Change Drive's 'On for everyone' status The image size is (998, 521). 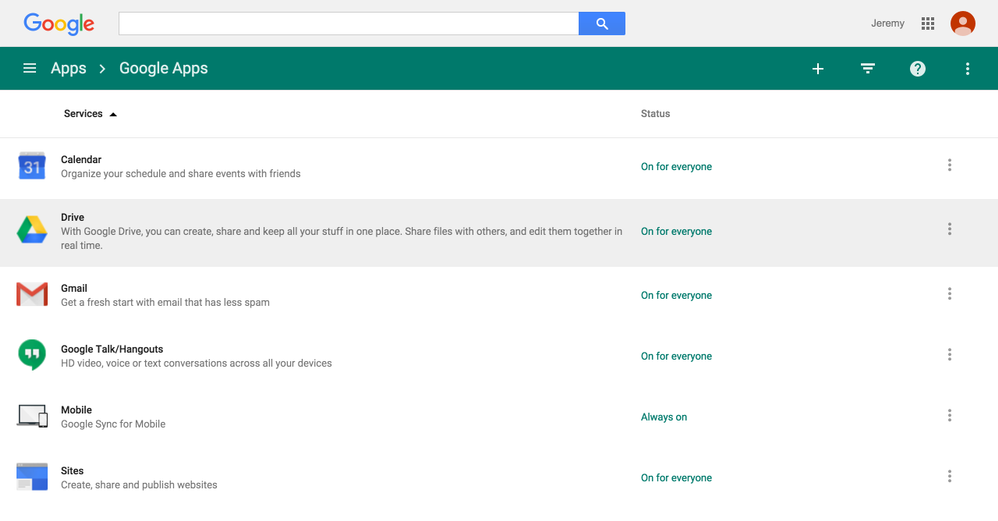pos(676,232)
